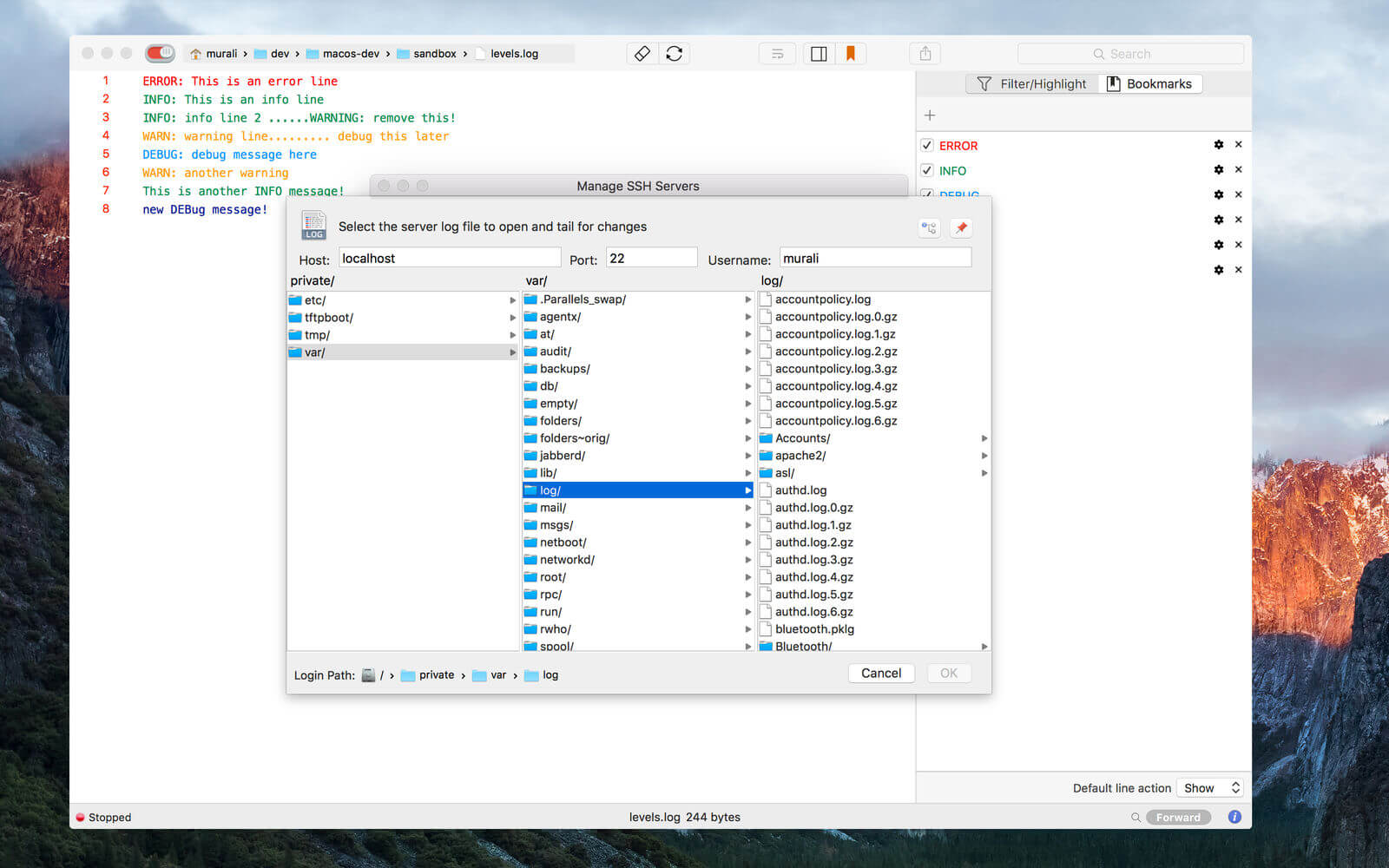Select levels.log in the path bar
1389x868 pixels.
pyautogui.click(x=507, y=54)
